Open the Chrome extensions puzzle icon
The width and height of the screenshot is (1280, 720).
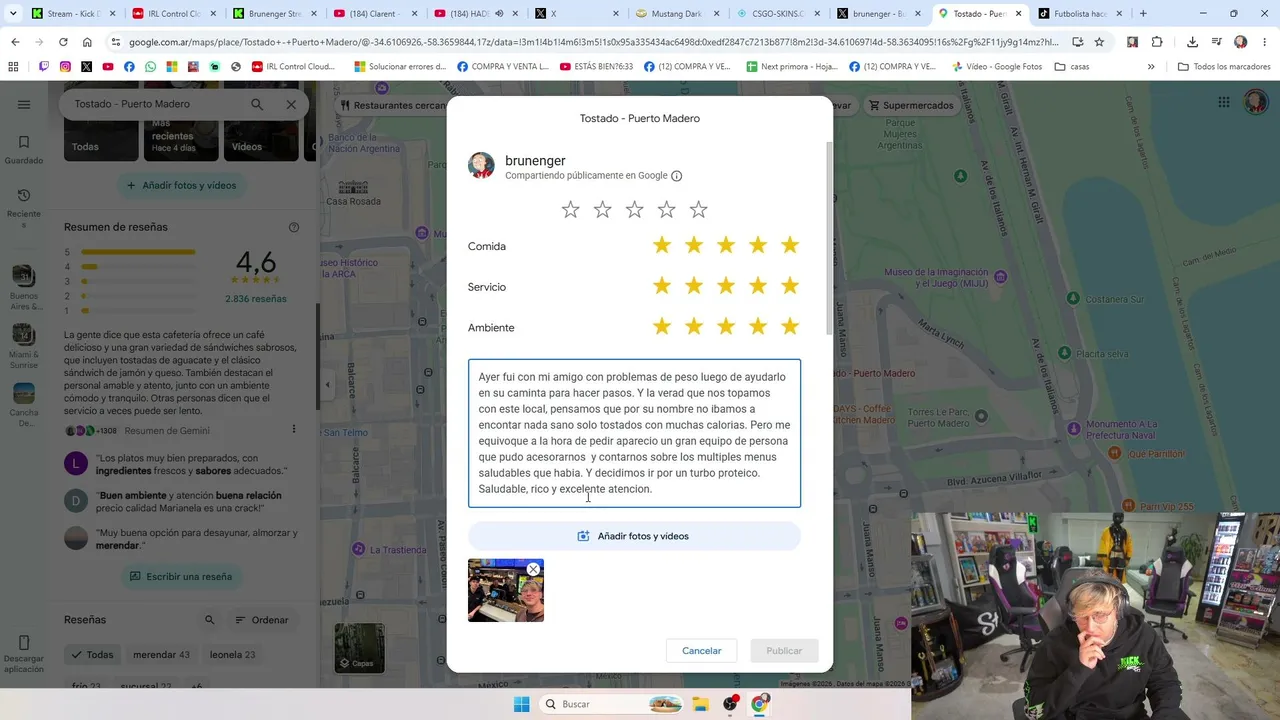point(1157,42)
